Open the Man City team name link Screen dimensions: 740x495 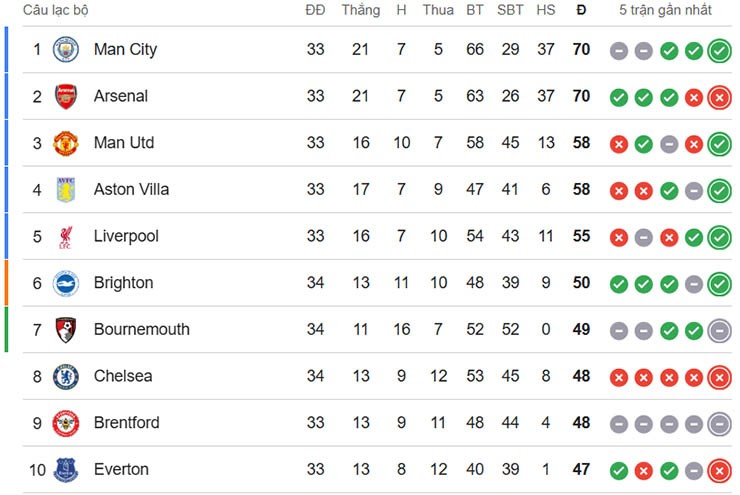(x=125, y=50)
